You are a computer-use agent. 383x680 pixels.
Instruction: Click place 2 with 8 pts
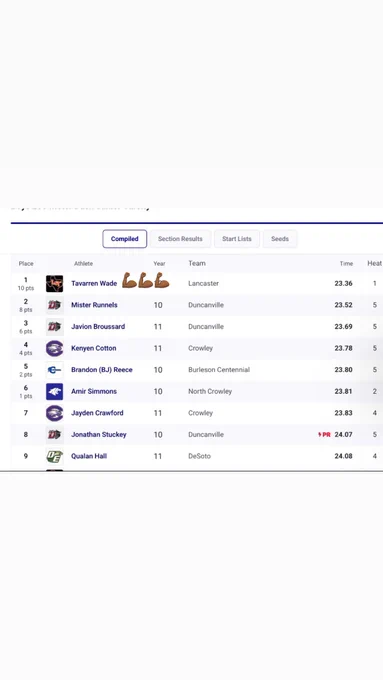click(26, 305)
